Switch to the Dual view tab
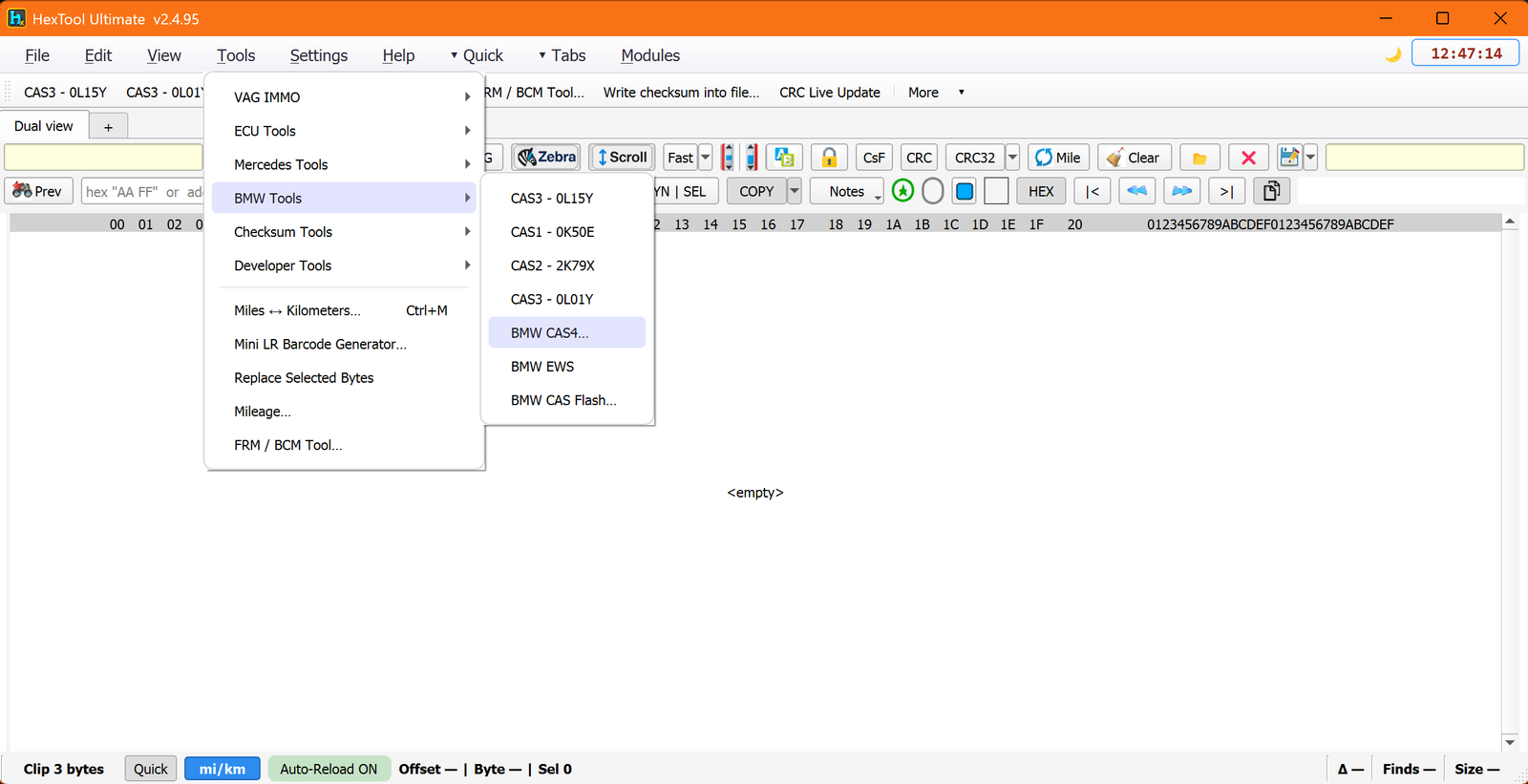 click(x=44, y=126)
